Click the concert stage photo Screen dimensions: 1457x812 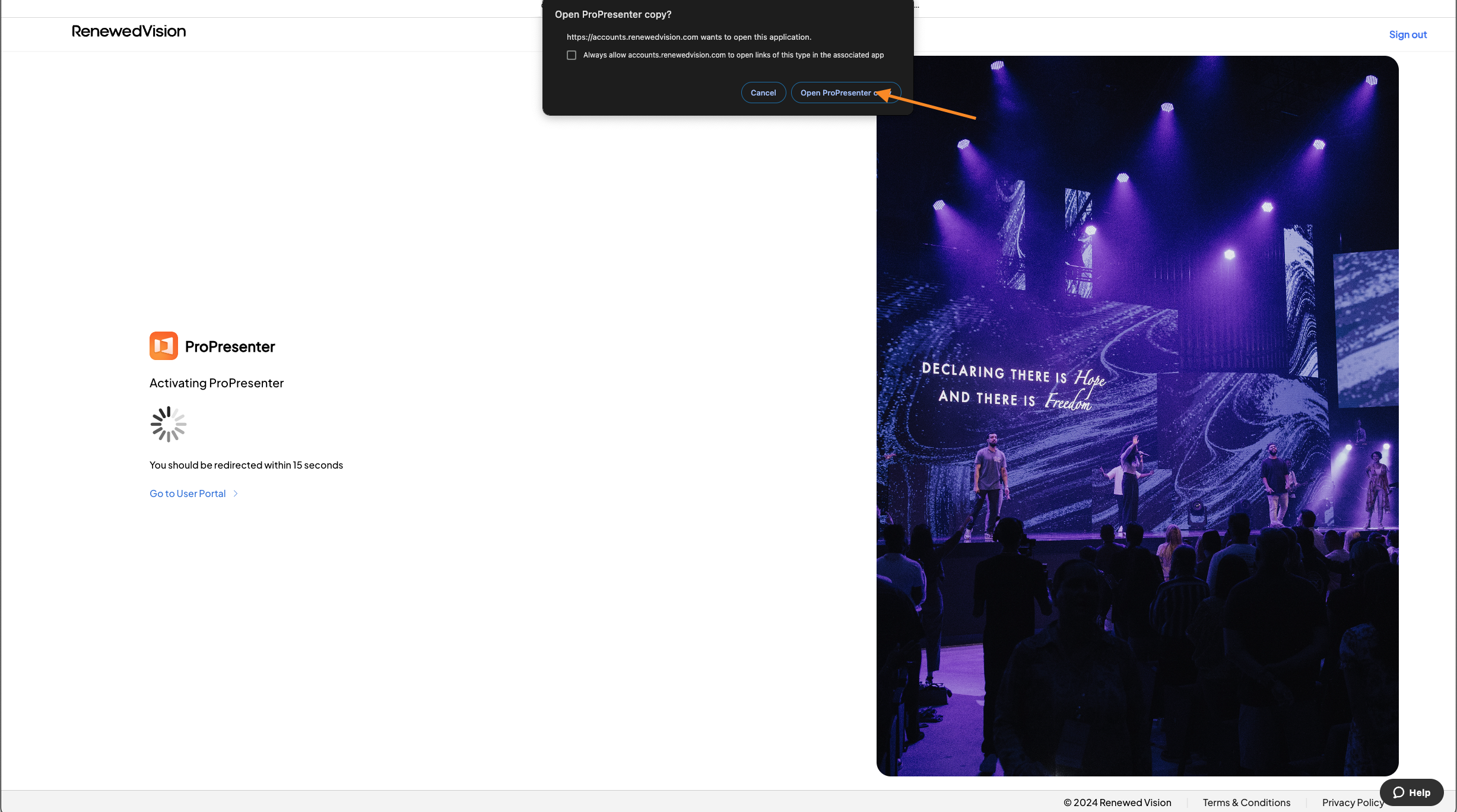click(1137, 416)
